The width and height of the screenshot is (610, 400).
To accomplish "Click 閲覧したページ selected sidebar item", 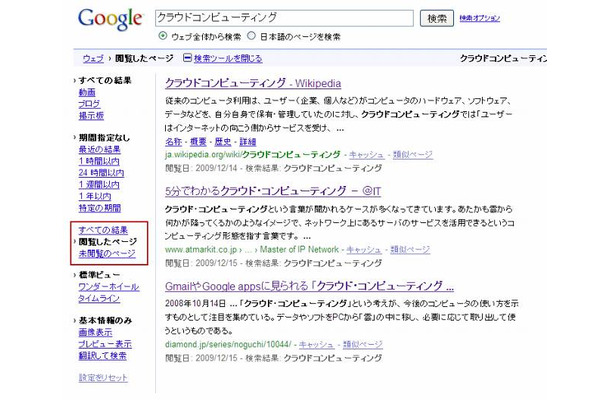I will click(x=108, y=242).
